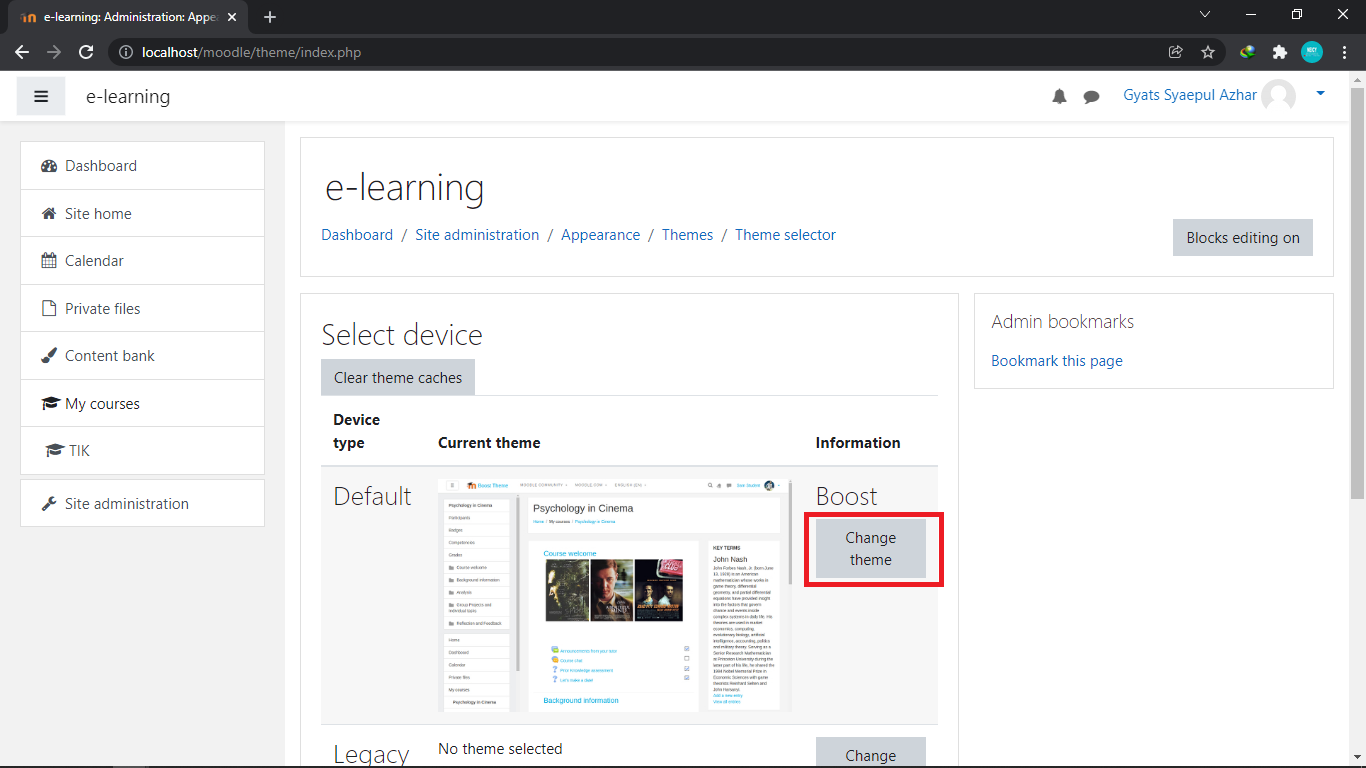This screenshot has width=1366, height=768.
Task: Open the messages speech bubble icon
Action: click(1091, 96)
